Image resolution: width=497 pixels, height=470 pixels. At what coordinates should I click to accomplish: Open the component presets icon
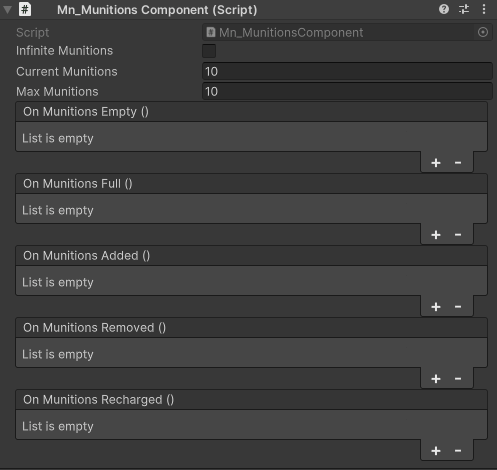tap(464, 9)
